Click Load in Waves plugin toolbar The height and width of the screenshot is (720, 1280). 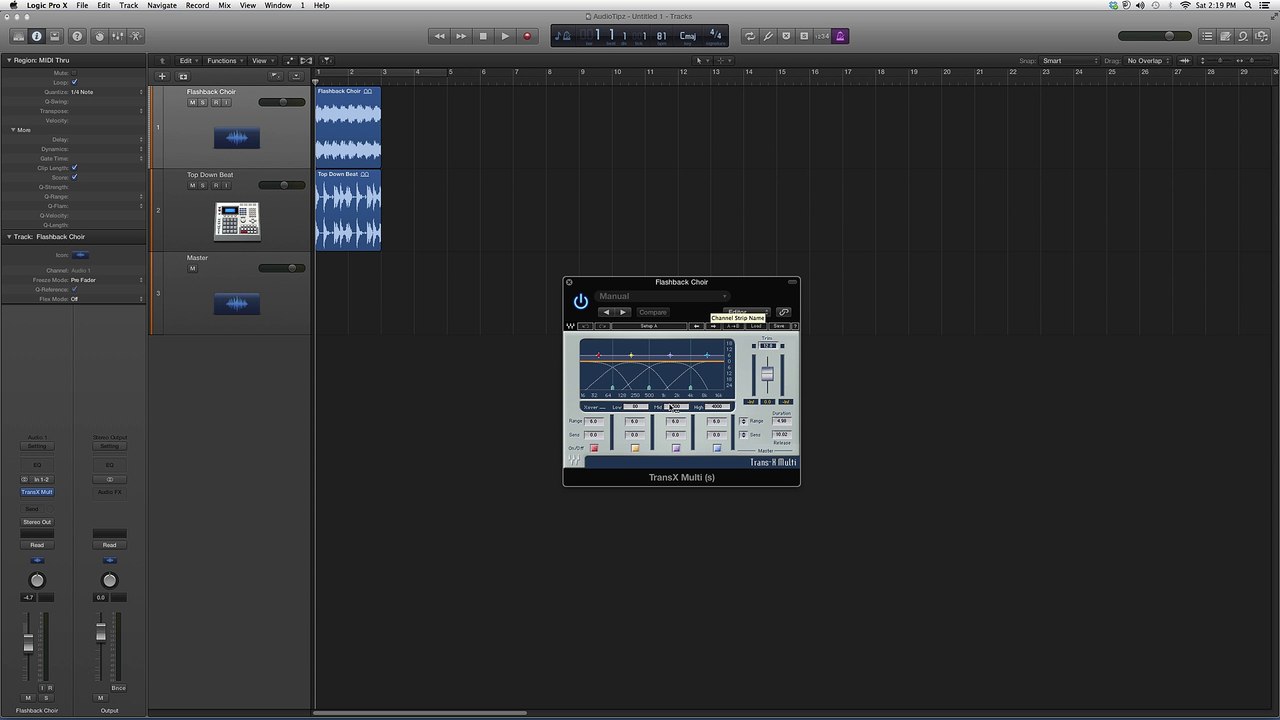756,326
